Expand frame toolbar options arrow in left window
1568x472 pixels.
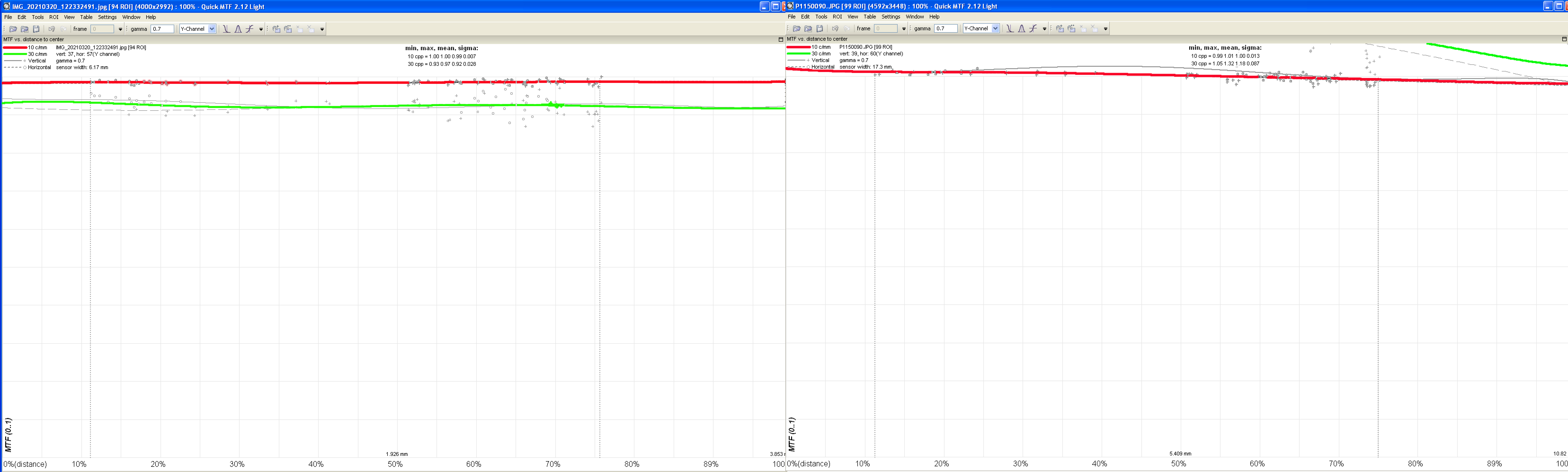coord(120,29)
